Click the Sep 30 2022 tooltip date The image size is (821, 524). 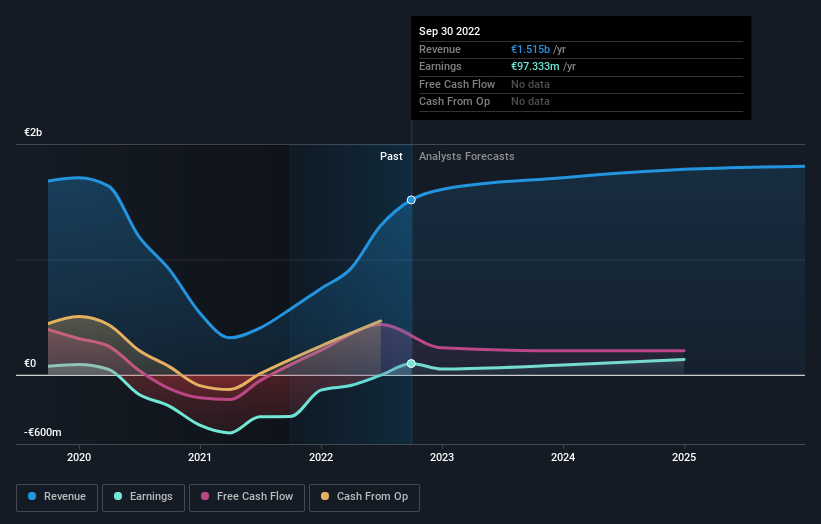point(449,31)
